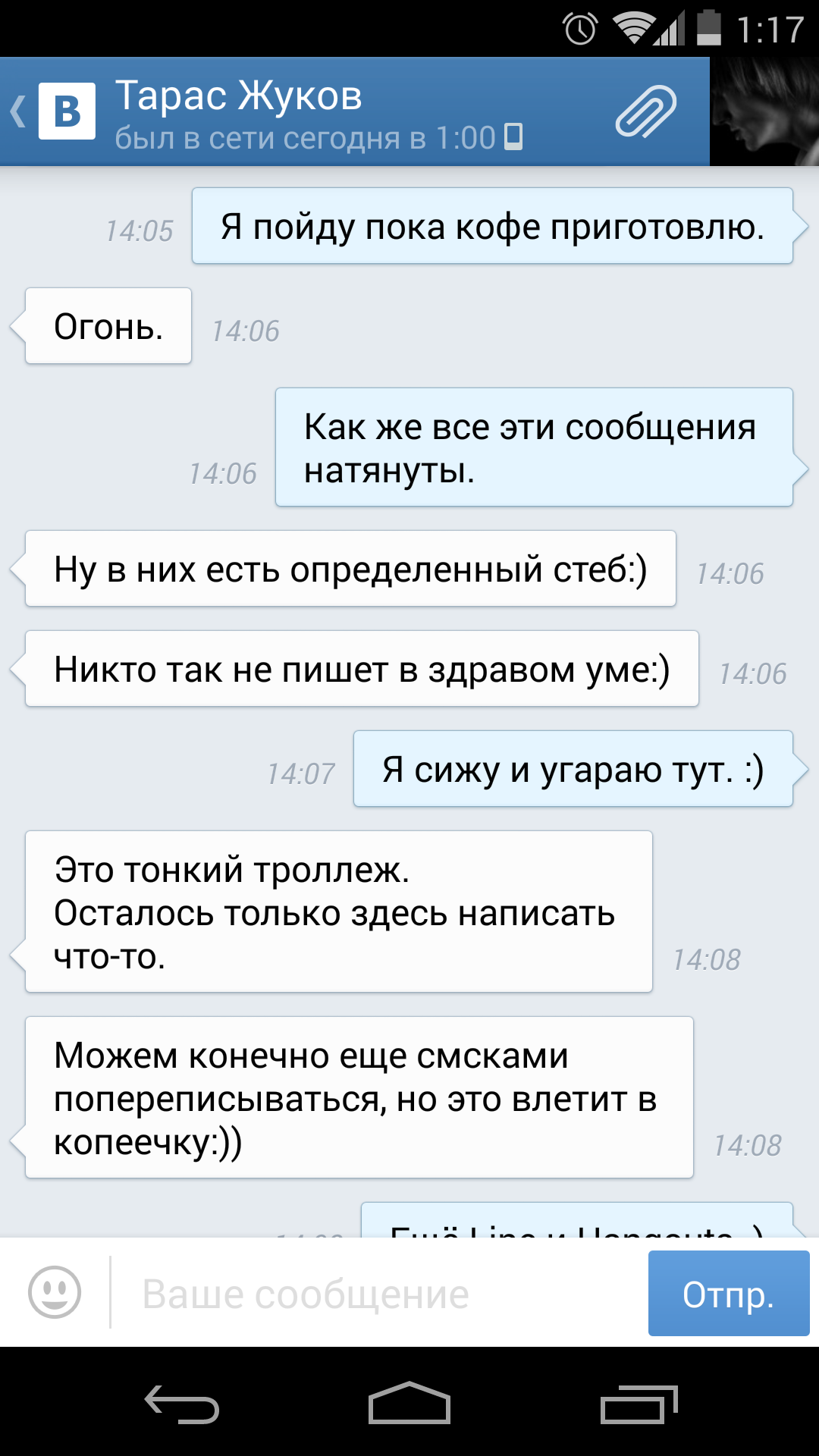Go back using the header chevron
Screen dimensions: 819x1456
point(18,111)
